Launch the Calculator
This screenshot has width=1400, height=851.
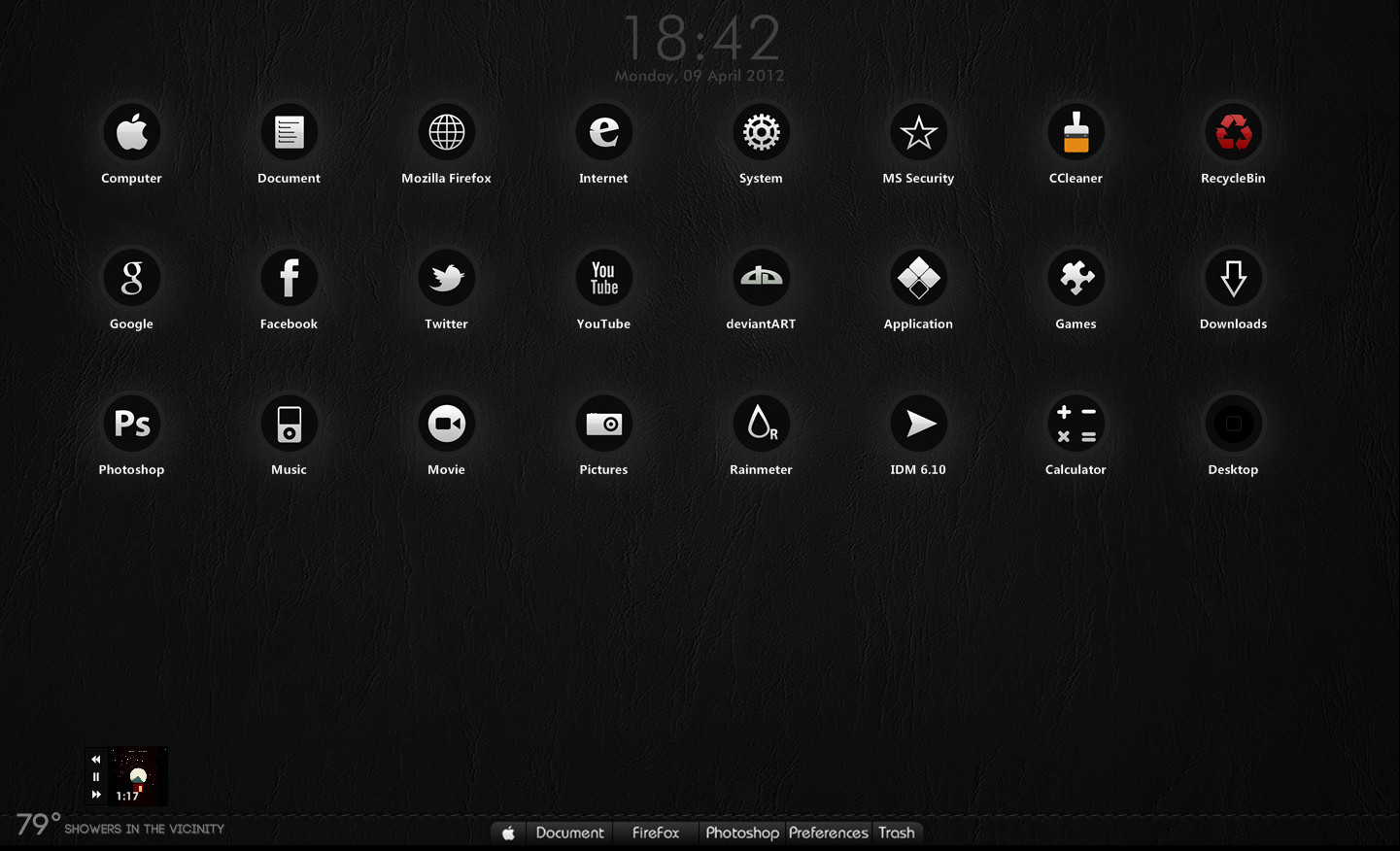(1076, 423)
